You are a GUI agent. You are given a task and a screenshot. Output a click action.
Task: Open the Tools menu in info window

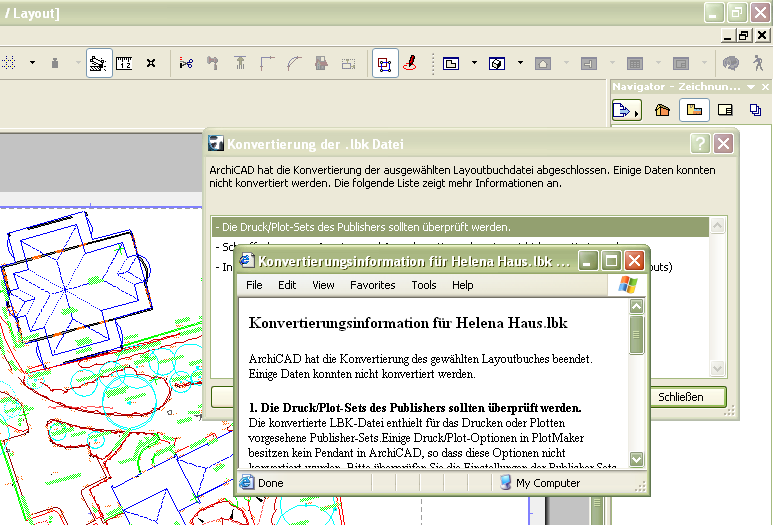coord(424,285)
